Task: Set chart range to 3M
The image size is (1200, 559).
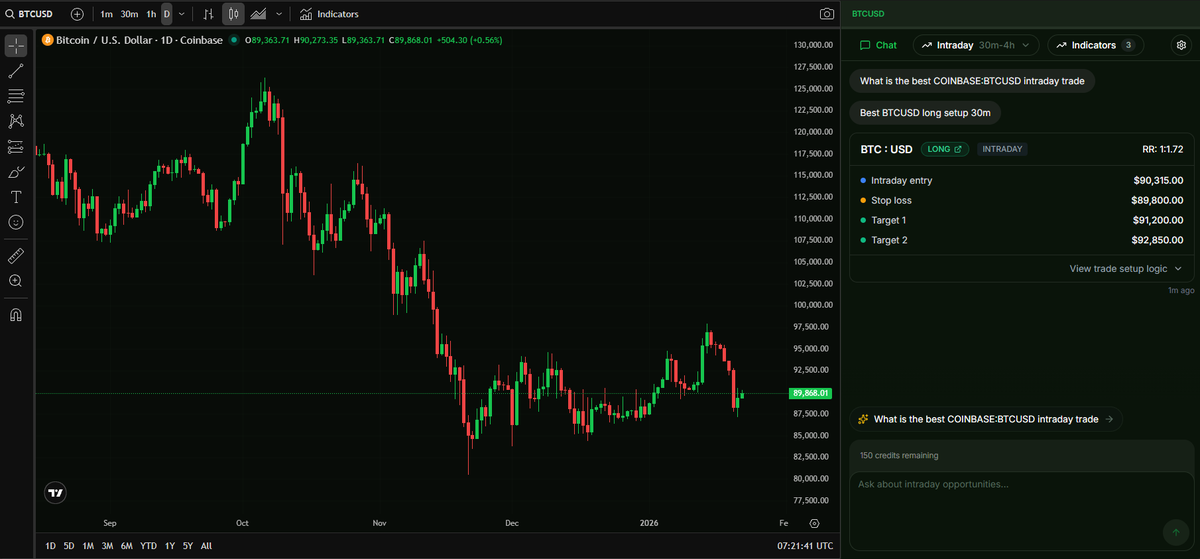Action: tap(107, 546)
